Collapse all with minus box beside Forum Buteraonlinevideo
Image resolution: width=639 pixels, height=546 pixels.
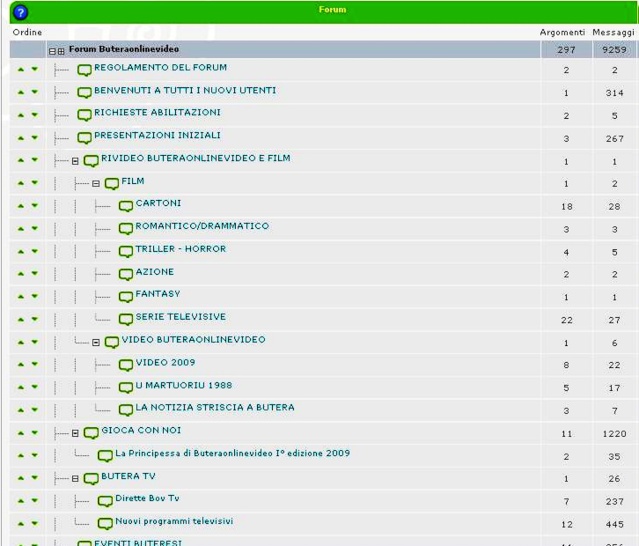click(x=52, y=51)
